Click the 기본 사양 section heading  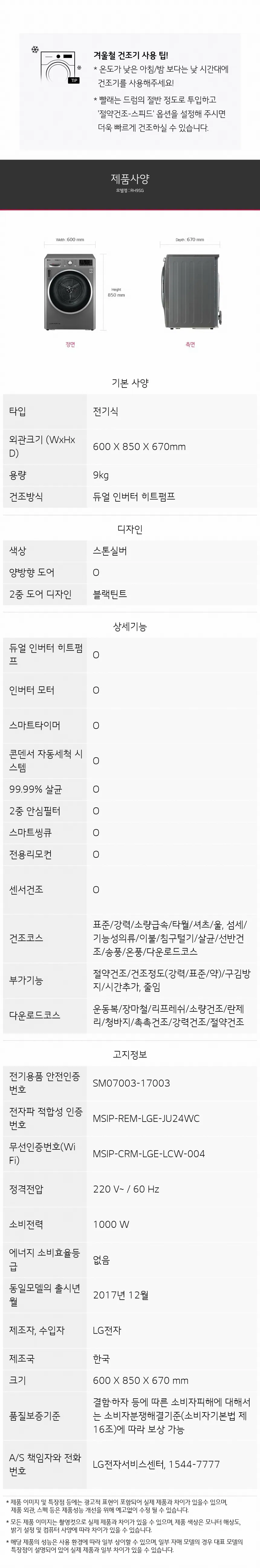[x=130, y=383]
